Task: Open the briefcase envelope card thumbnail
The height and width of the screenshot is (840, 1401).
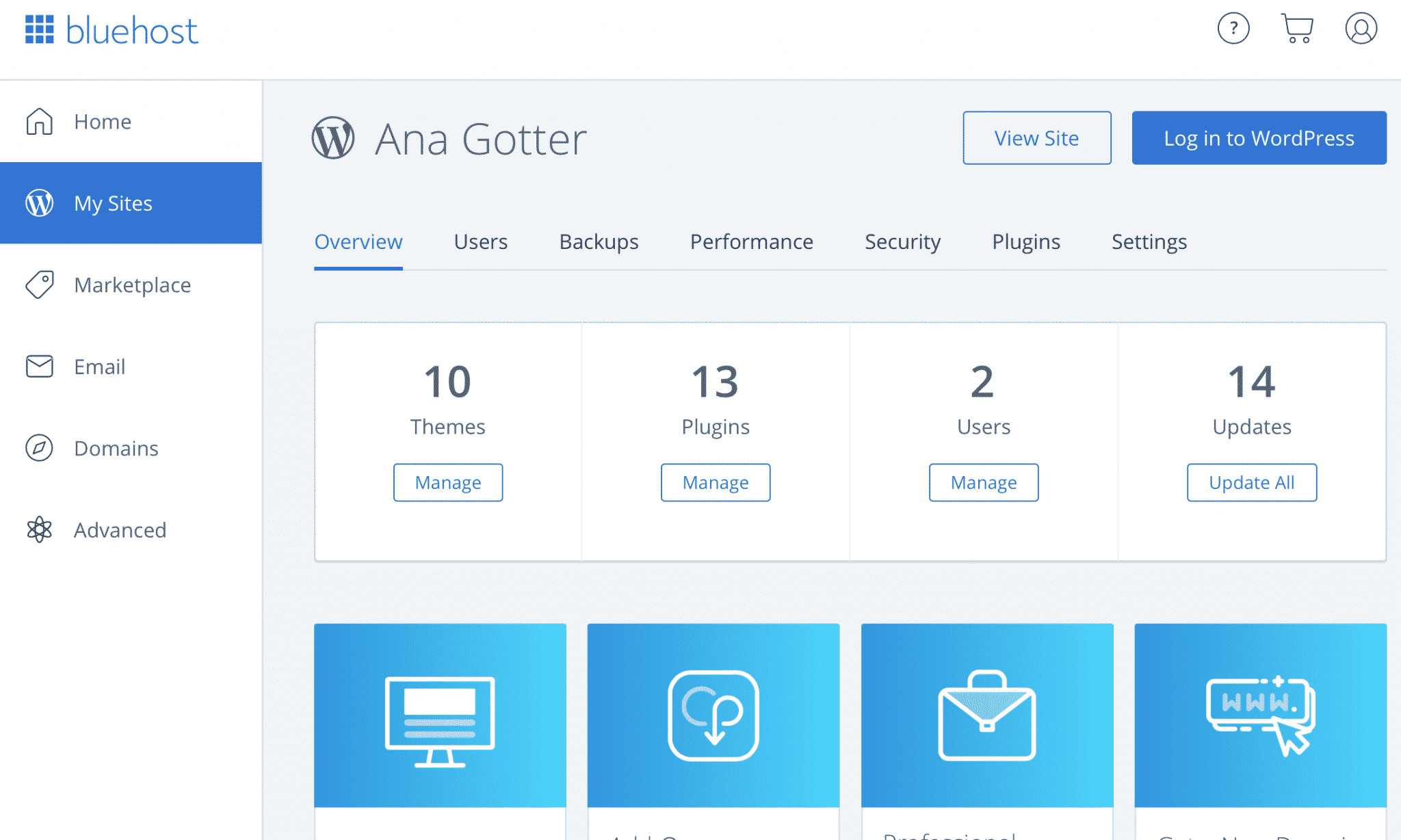Action: pyautogui.click(x=987, y=715)
